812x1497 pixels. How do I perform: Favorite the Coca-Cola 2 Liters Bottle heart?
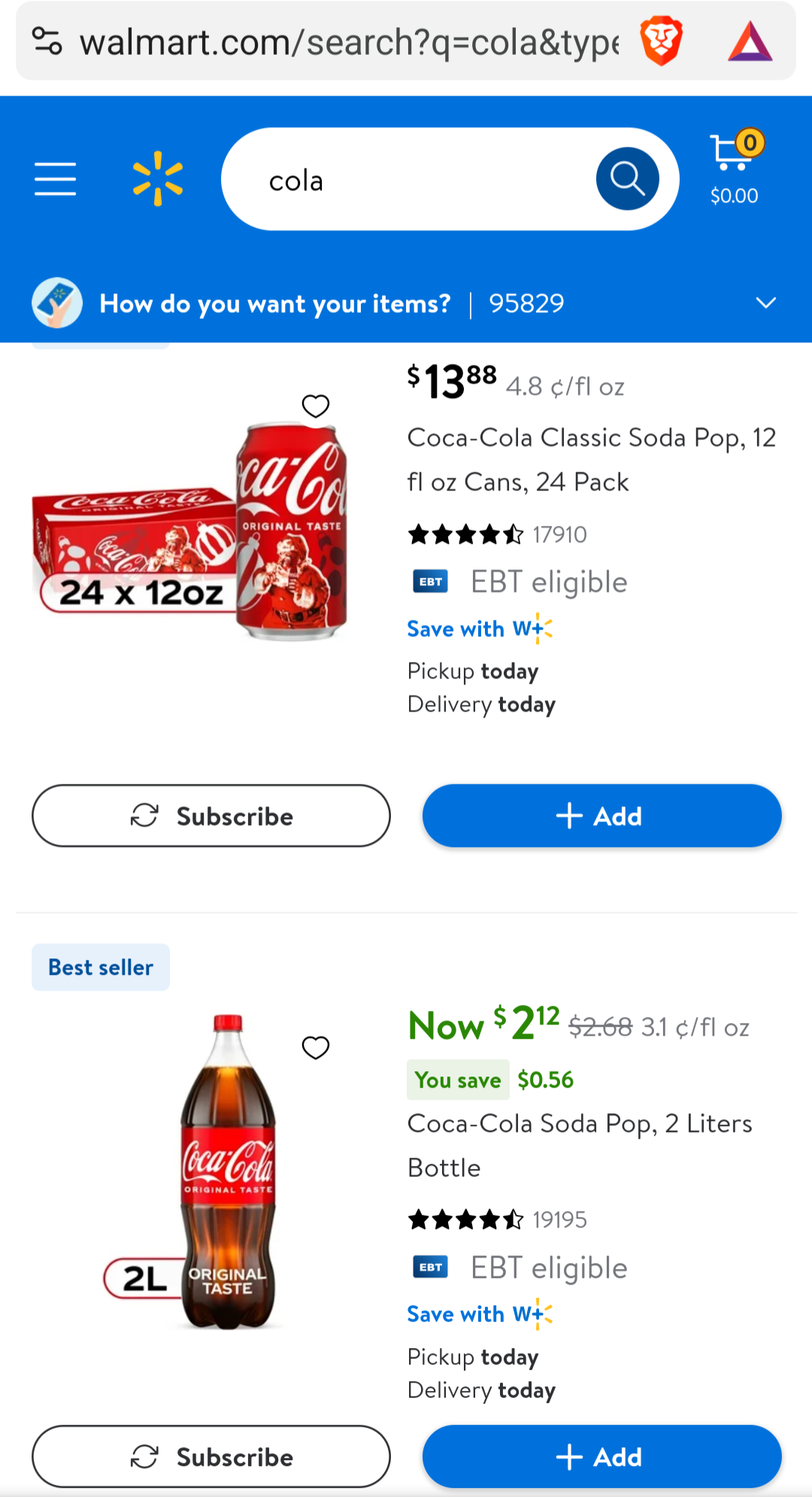click(316, 1047)
